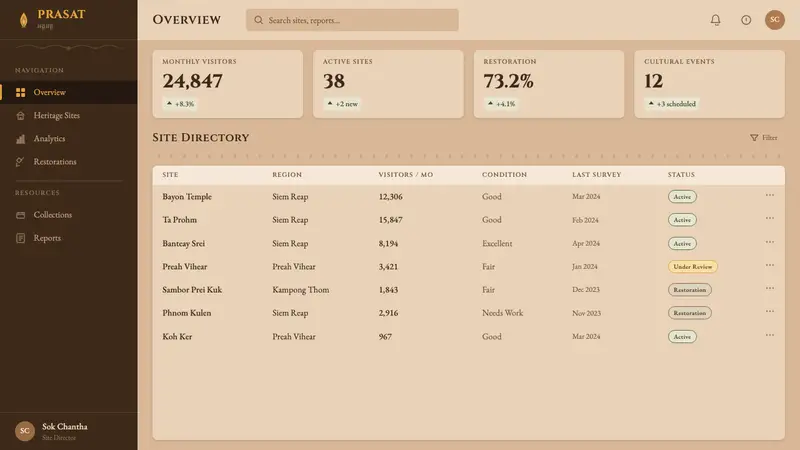The height and width of the screenshot is (450, 800).
Task: Click the SC avatar beside Sok Chantha
Action: click(x=24, y=431)
